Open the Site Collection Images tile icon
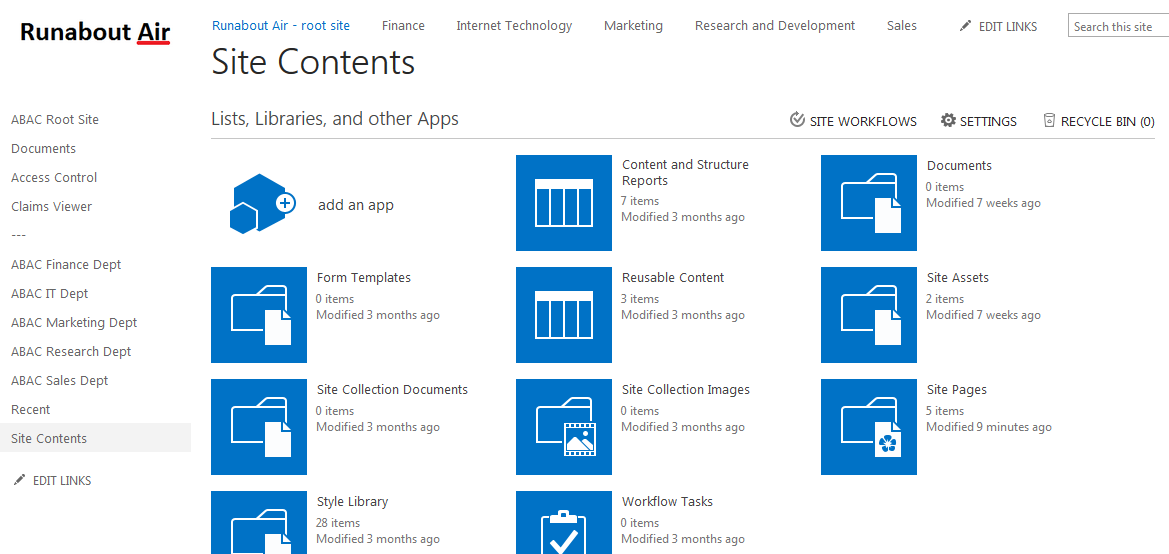This screenshot has width=1169, height=554. point(564,426)
